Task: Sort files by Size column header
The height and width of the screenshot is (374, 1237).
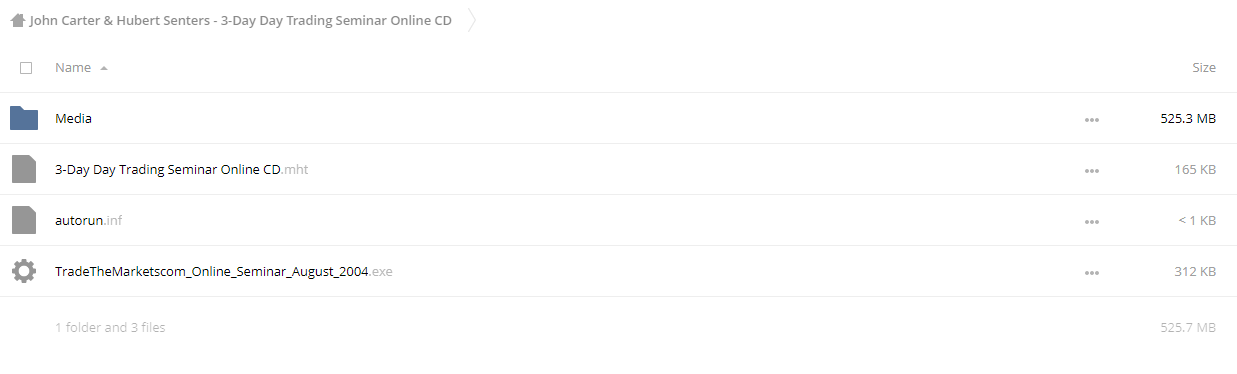Action: coord(1204,67)
